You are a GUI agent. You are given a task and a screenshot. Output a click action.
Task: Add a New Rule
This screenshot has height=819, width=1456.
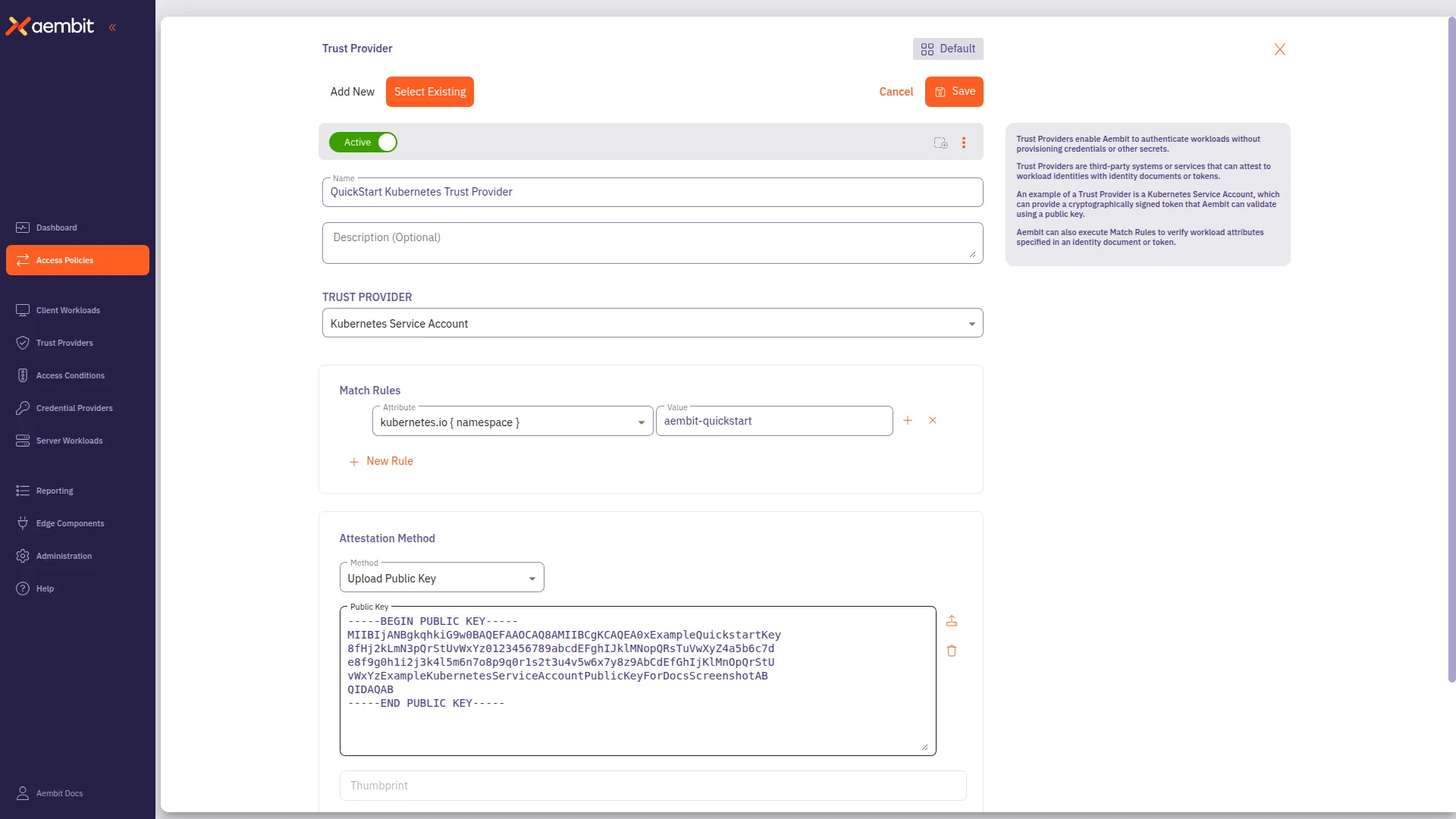[381, 461]
